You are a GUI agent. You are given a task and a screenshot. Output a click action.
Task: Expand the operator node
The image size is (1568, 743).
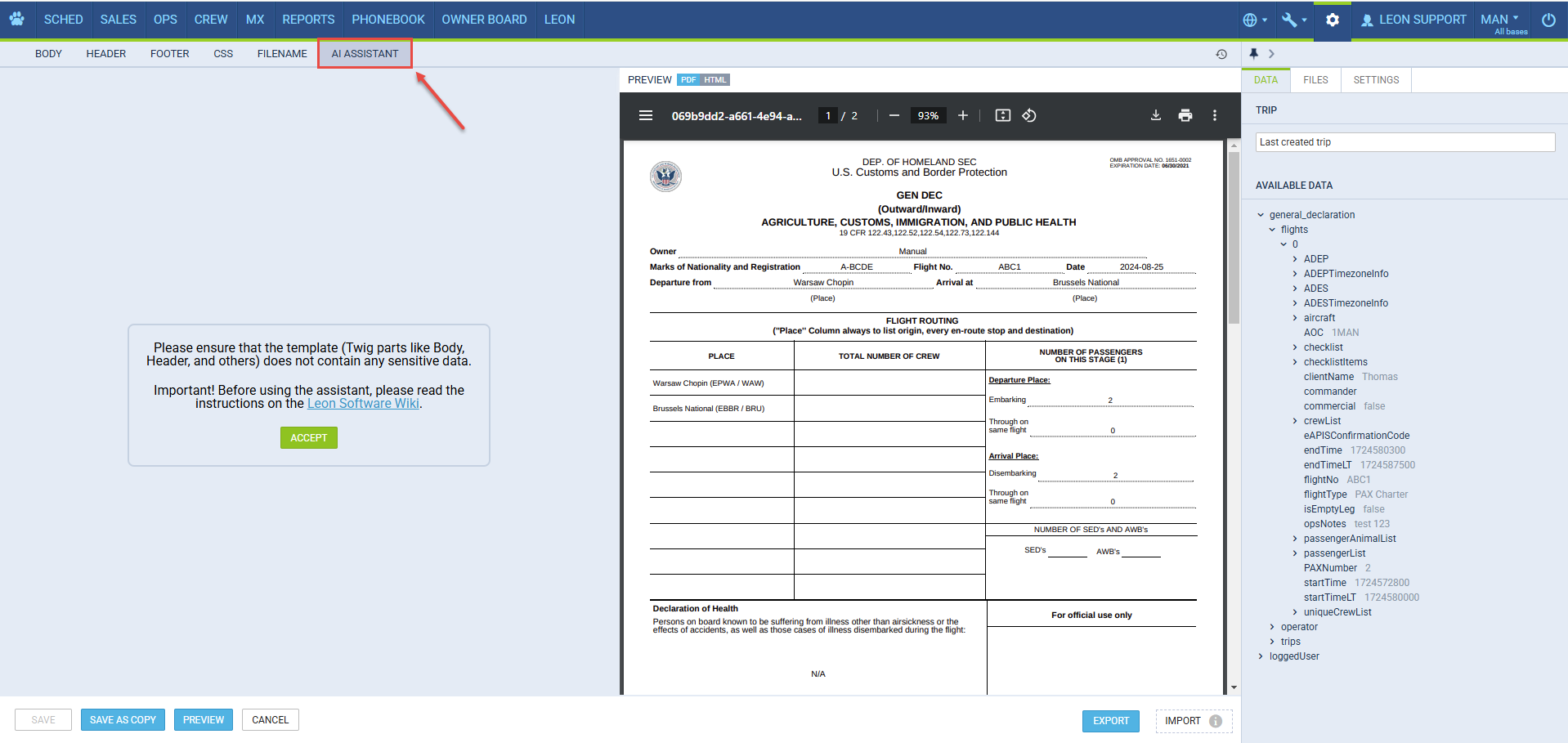(1272, 627)
